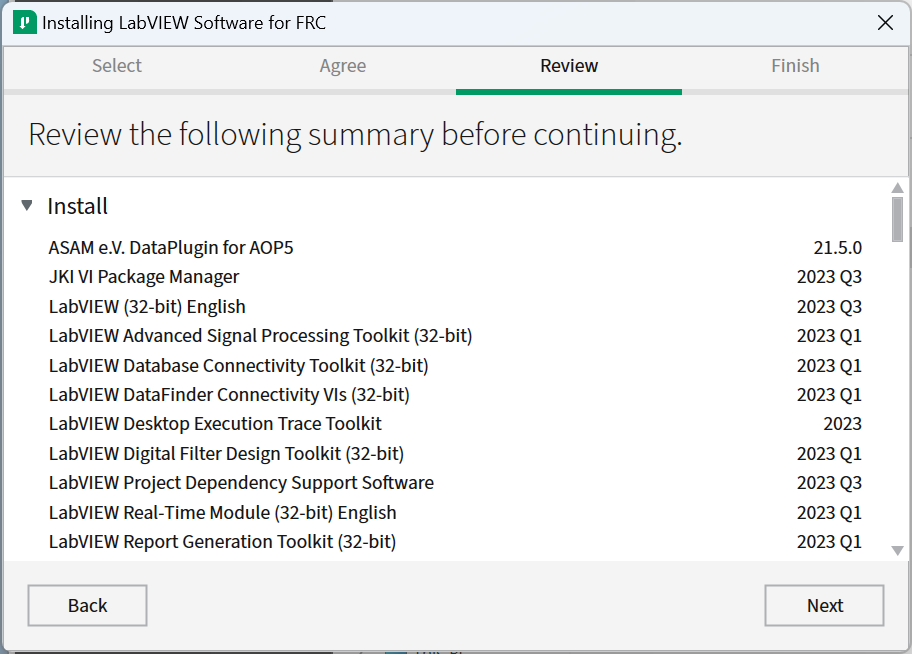
Task: Click the scrollbar down arrow
Action: 897,550
